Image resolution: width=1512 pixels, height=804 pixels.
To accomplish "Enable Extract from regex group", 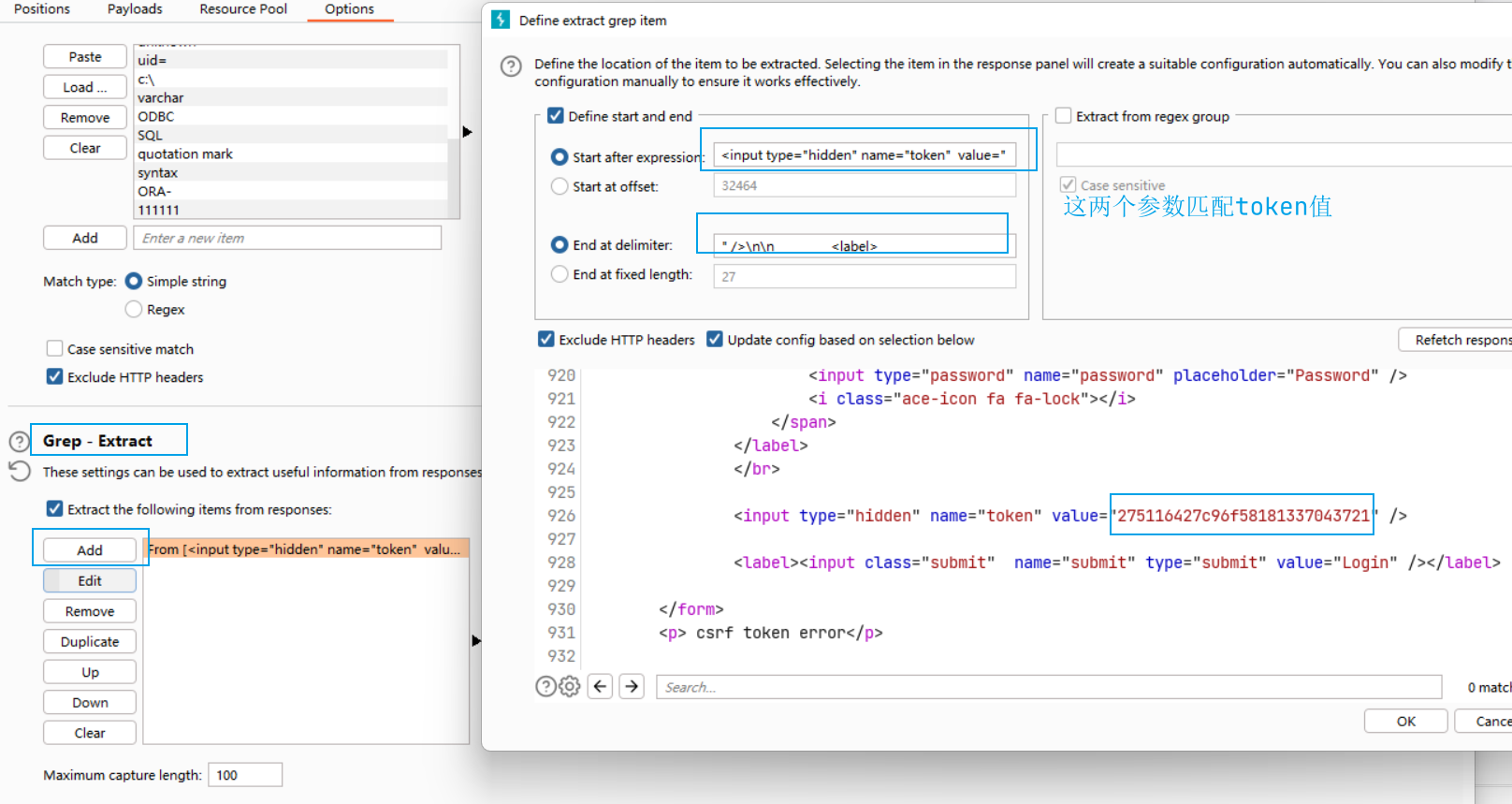I will point(1064,116).
